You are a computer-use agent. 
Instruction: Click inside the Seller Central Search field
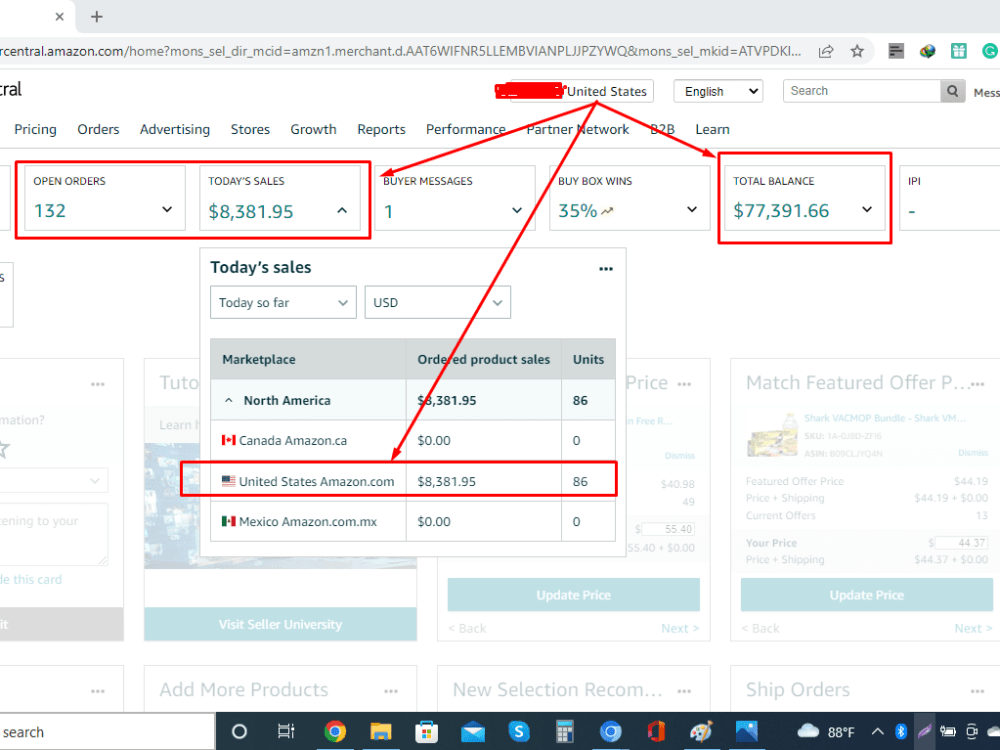(862, 91)
